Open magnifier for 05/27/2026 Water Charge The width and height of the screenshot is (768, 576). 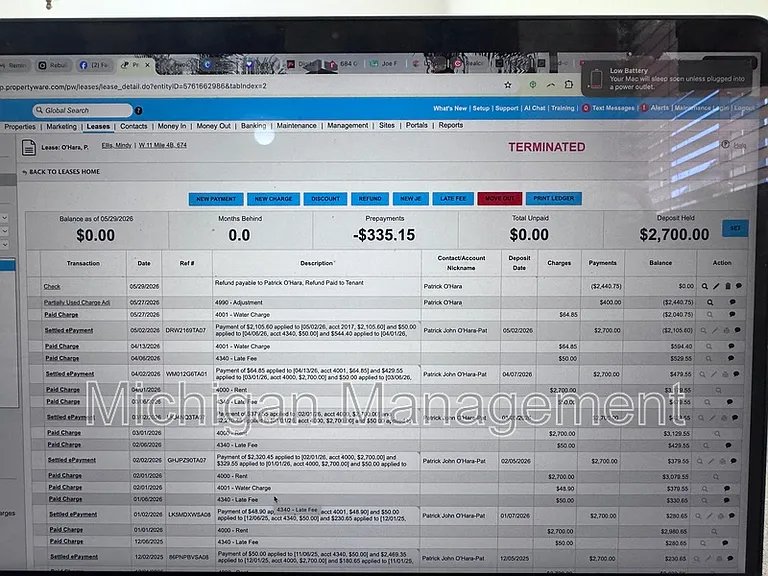click(710, 314)
